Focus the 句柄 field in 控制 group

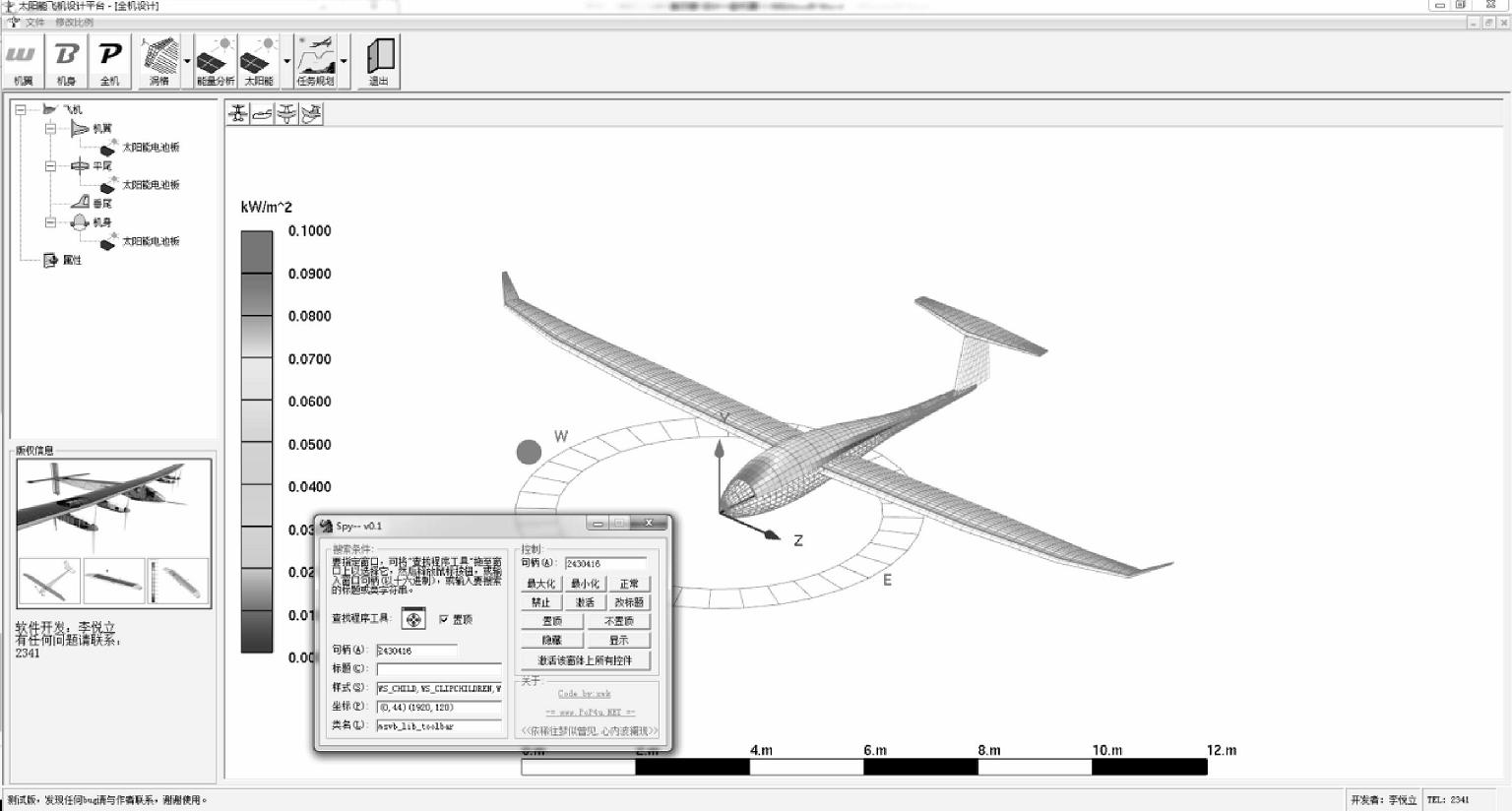point(605,564)
